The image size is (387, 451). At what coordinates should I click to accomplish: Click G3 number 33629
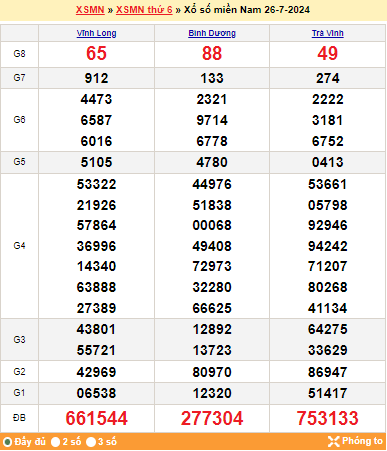point(328,350)
